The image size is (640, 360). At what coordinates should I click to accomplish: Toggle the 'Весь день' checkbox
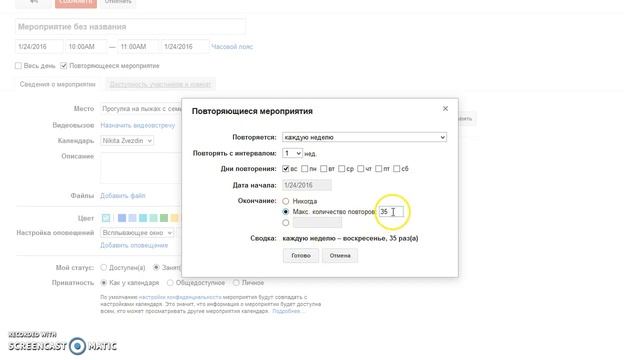(x=18, y=66)
